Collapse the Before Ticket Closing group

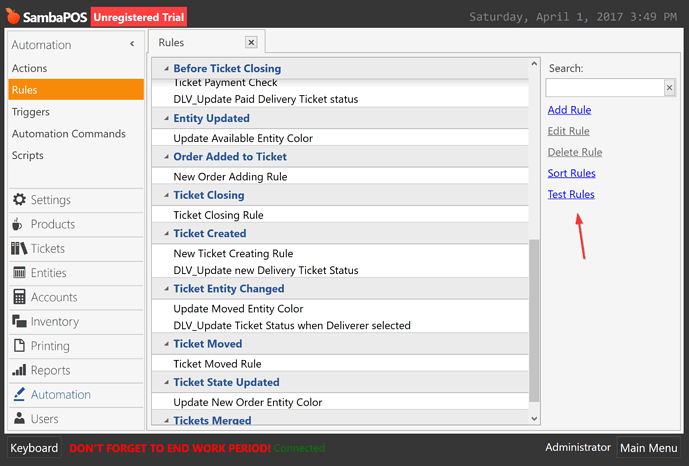click(x=167, y=69)
